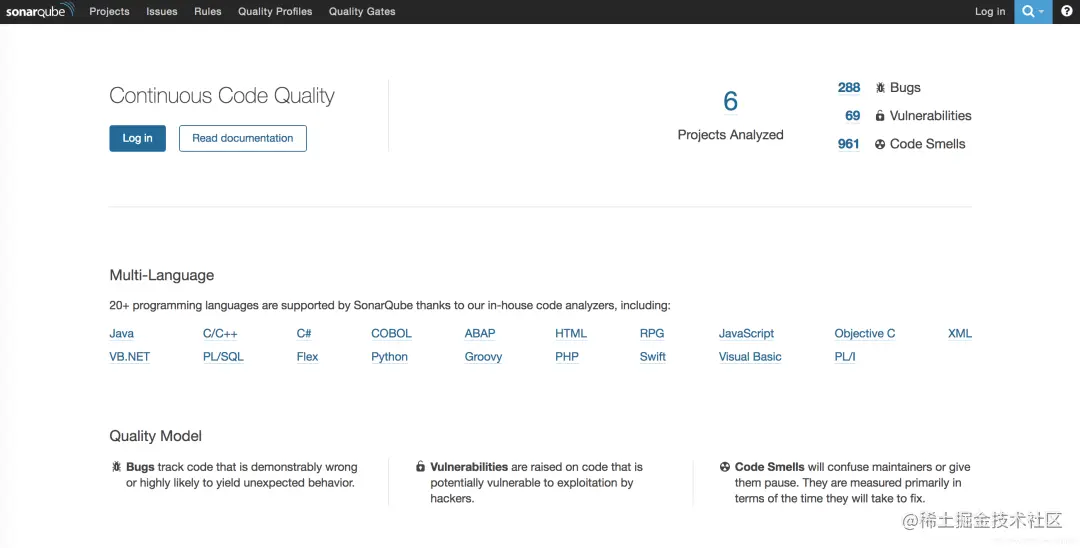1080x548 pixels.
Task: Open the Groovy language link
Action: coord(483,357)
